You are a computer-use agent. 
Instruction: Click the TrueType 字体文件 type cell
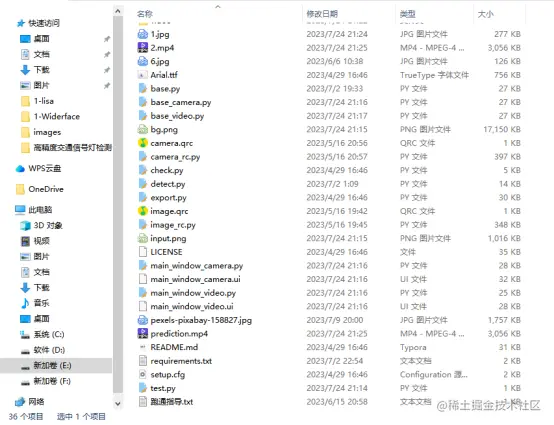(x=434, y=75)
